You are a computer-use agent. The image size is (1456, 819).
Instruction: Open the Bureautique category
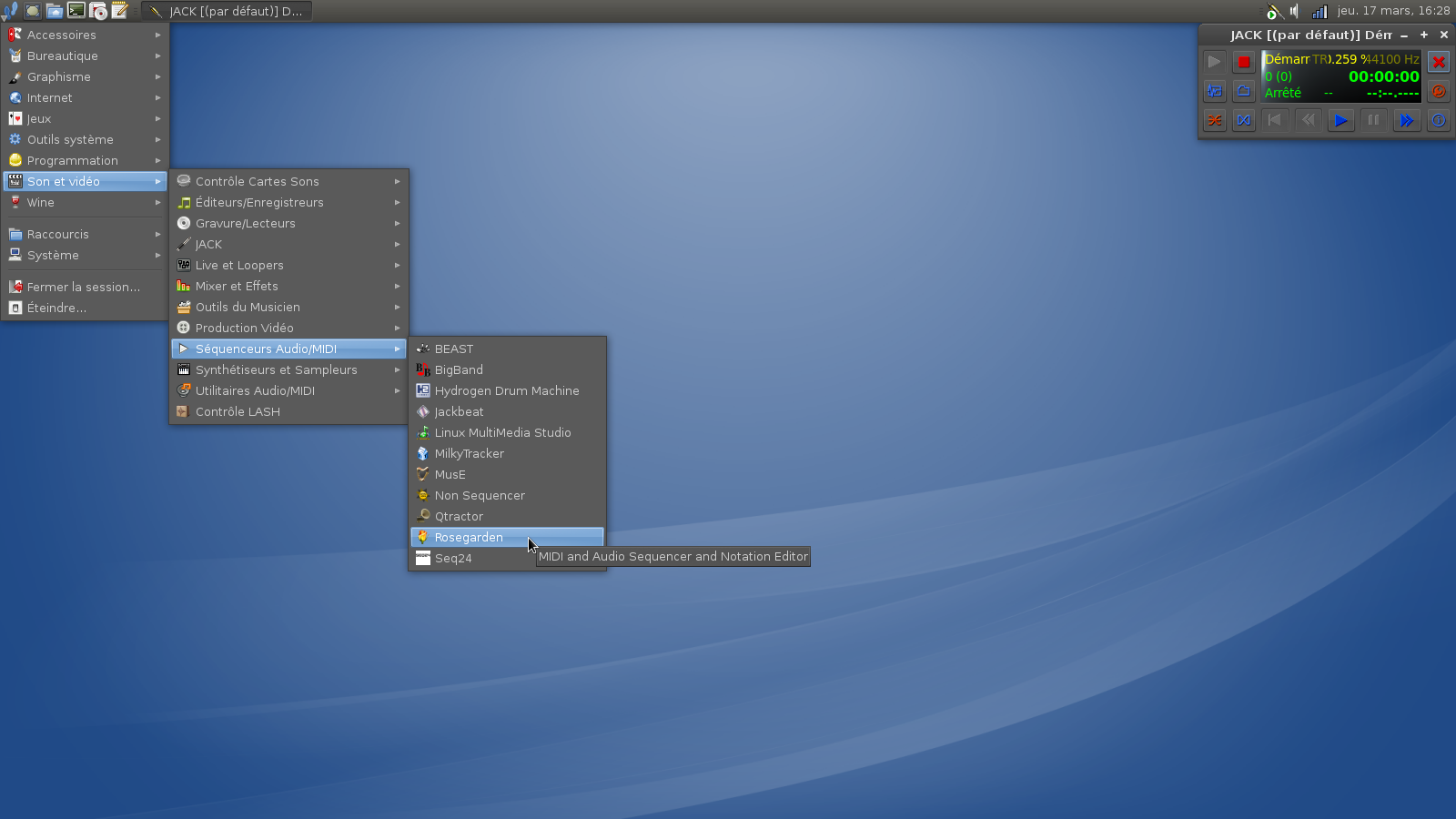[x=85, y=56]
